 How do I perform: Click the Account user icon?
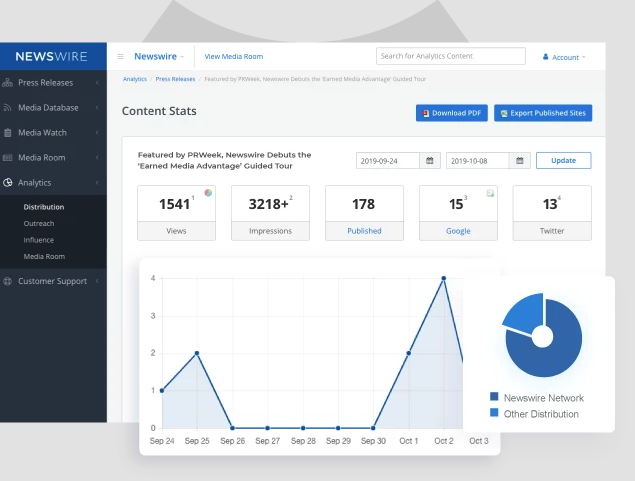546,57
